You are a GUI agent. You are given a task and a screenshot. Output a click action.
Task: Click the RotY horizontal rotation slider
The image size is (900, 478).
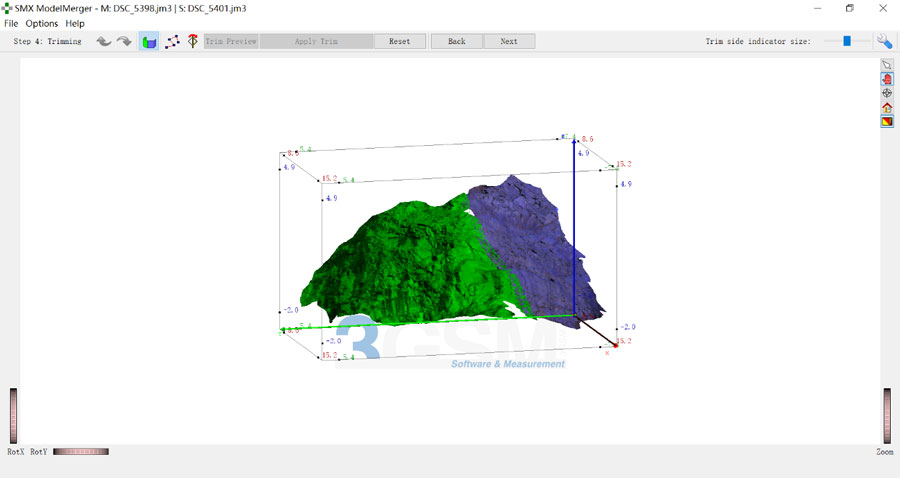(x=80, y=452)
